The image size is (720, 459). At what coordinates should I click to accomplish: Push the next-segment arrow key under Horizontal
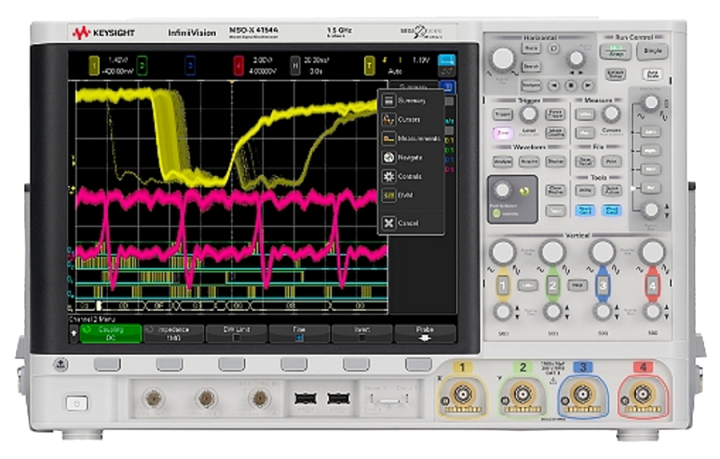587,85
